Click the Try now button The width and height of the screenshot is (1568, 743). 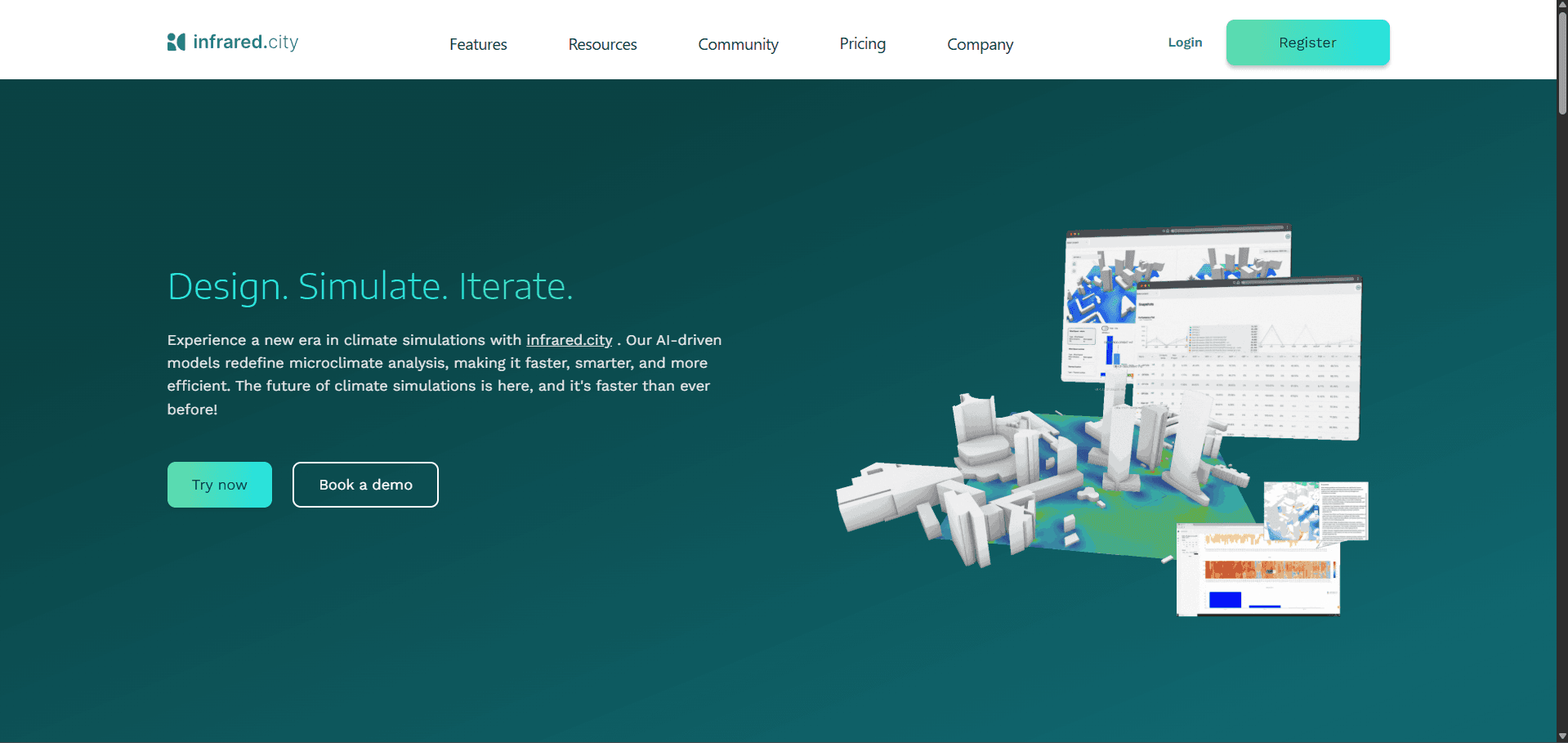coord(219,485)
